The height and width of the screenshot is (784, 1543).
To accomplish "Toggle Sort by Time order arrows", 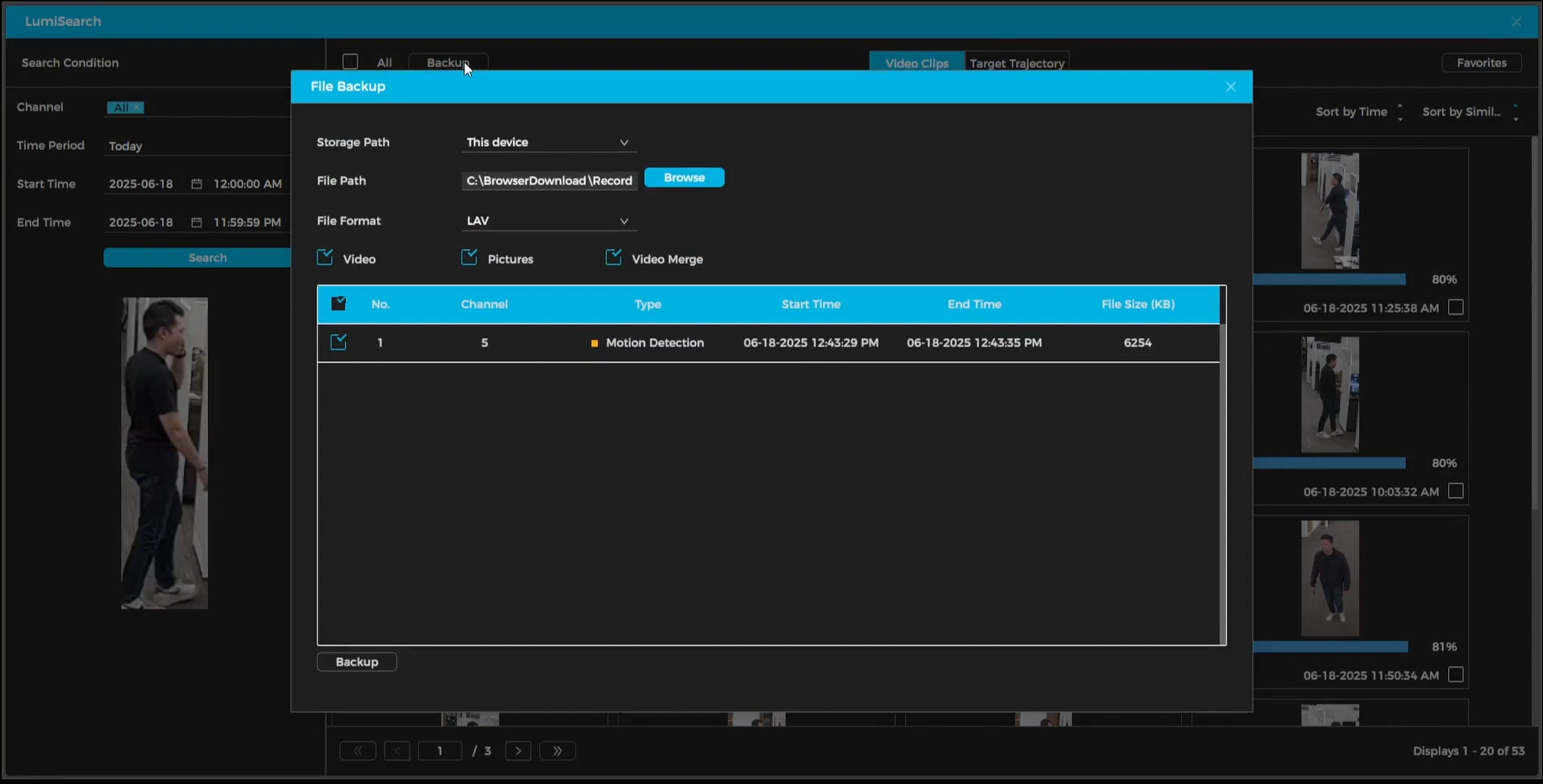I will click(1399, 112).
